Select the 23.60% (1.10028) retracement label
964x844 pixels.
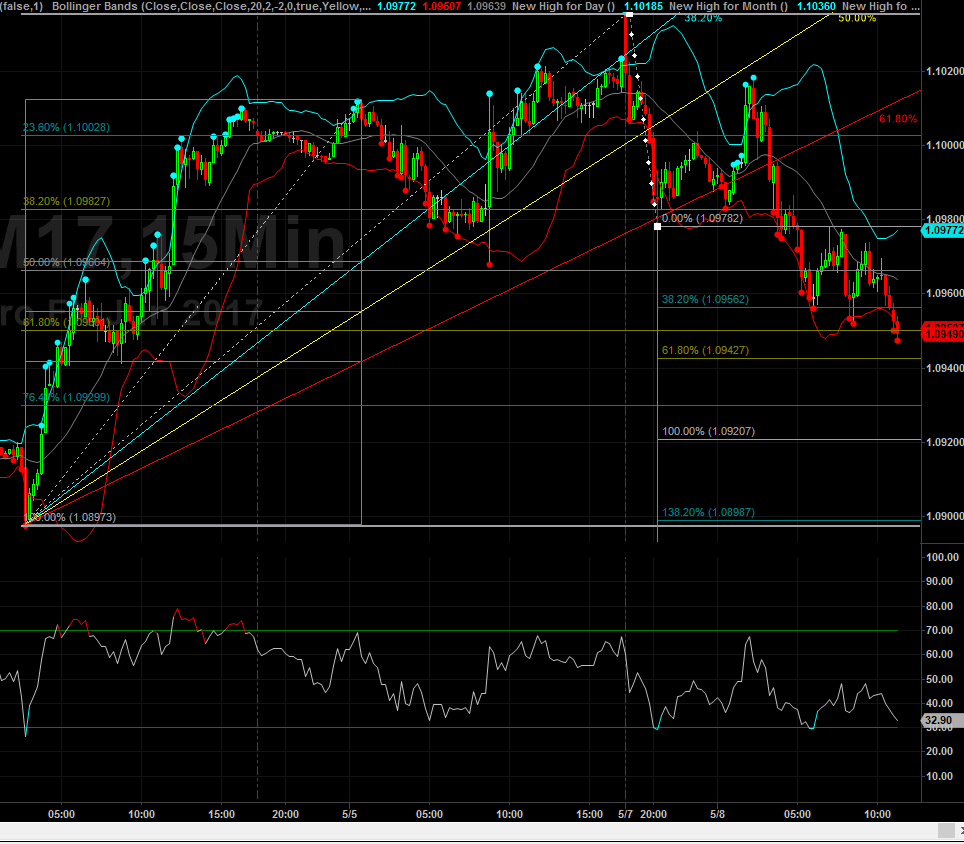pos(67,127)
